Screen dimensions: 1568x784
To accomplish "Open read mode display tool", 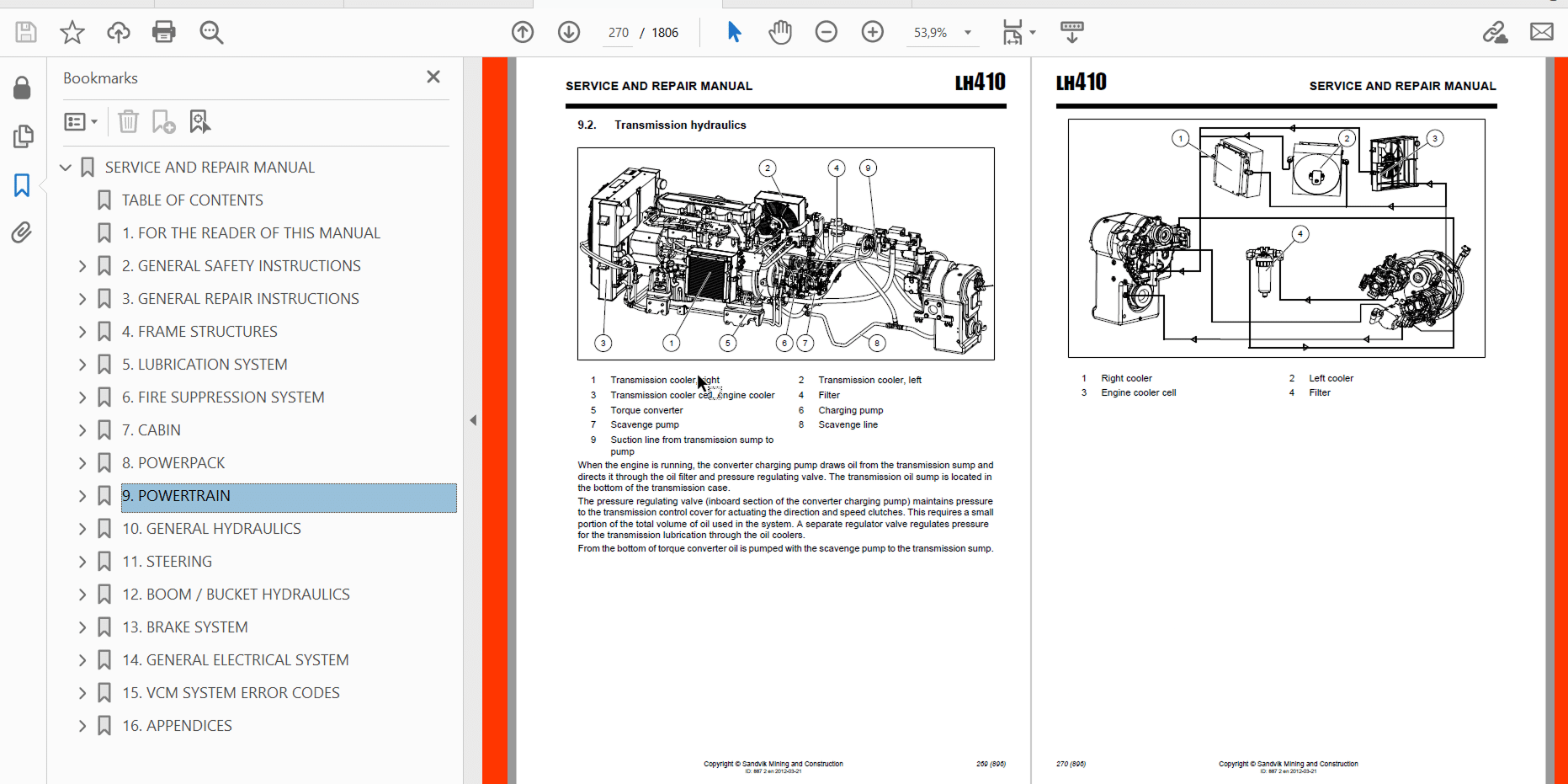I will [x=1072, y=33].
